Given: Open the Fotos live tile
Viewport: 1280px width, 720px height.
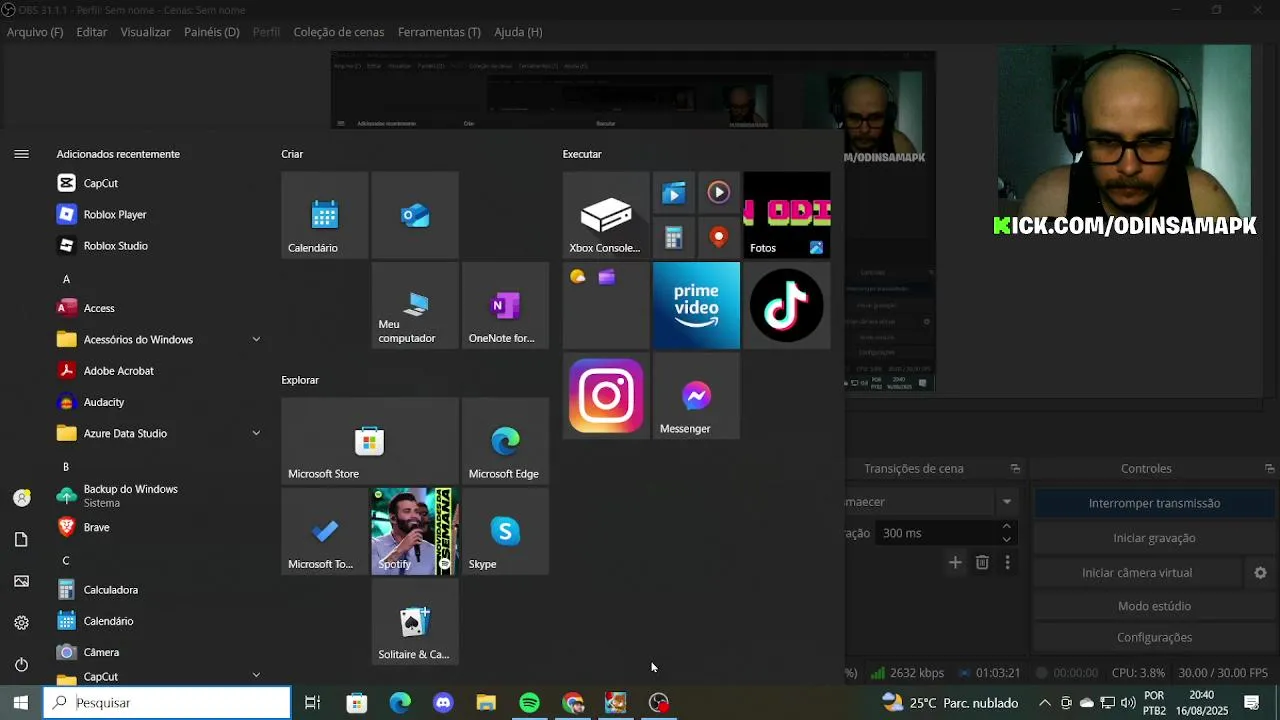Looking at the screenshot, I should click(x=786, y=215).
